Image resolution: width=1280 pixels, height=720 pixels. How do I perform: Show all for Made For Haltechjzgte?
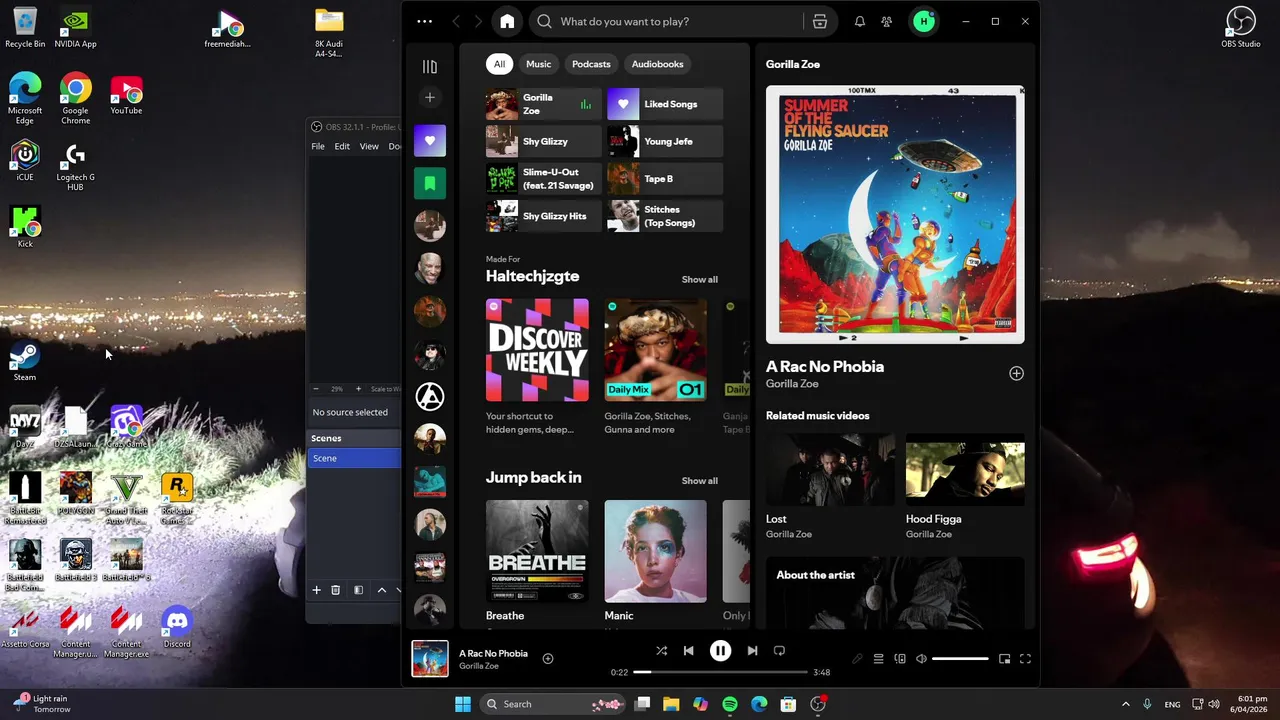pos(699,280)
